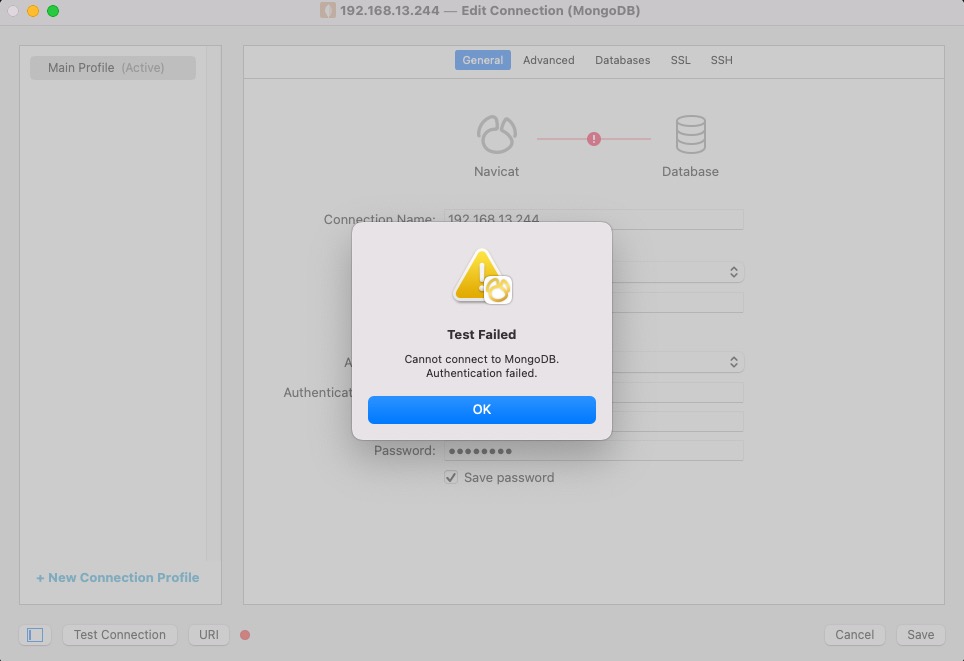964x661 pixels.
Task: Open the upper dropdown stepper arrows
Action: [733, 272]
